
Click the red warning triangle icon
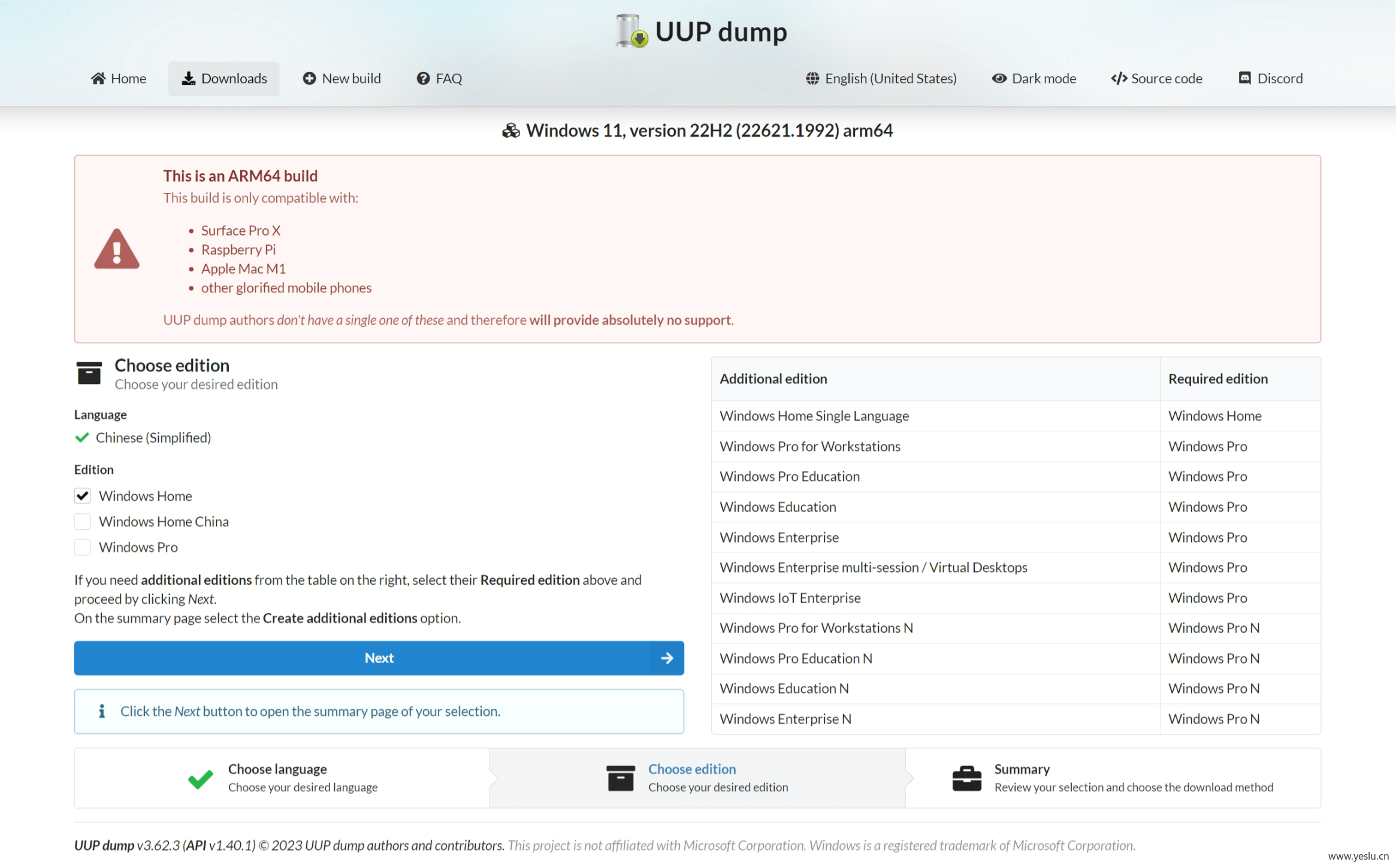pyautogui.click(x=117, y=249)
